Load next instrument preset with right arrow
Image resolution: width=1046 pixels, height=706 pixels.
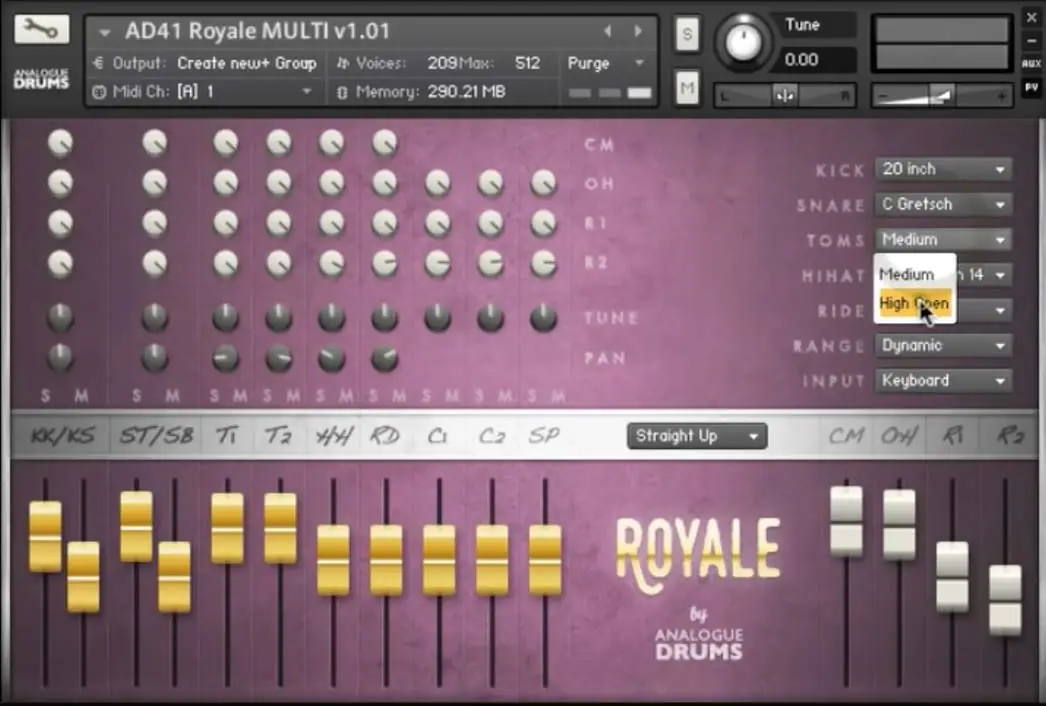pyautogui.click(x=638, y=31)
